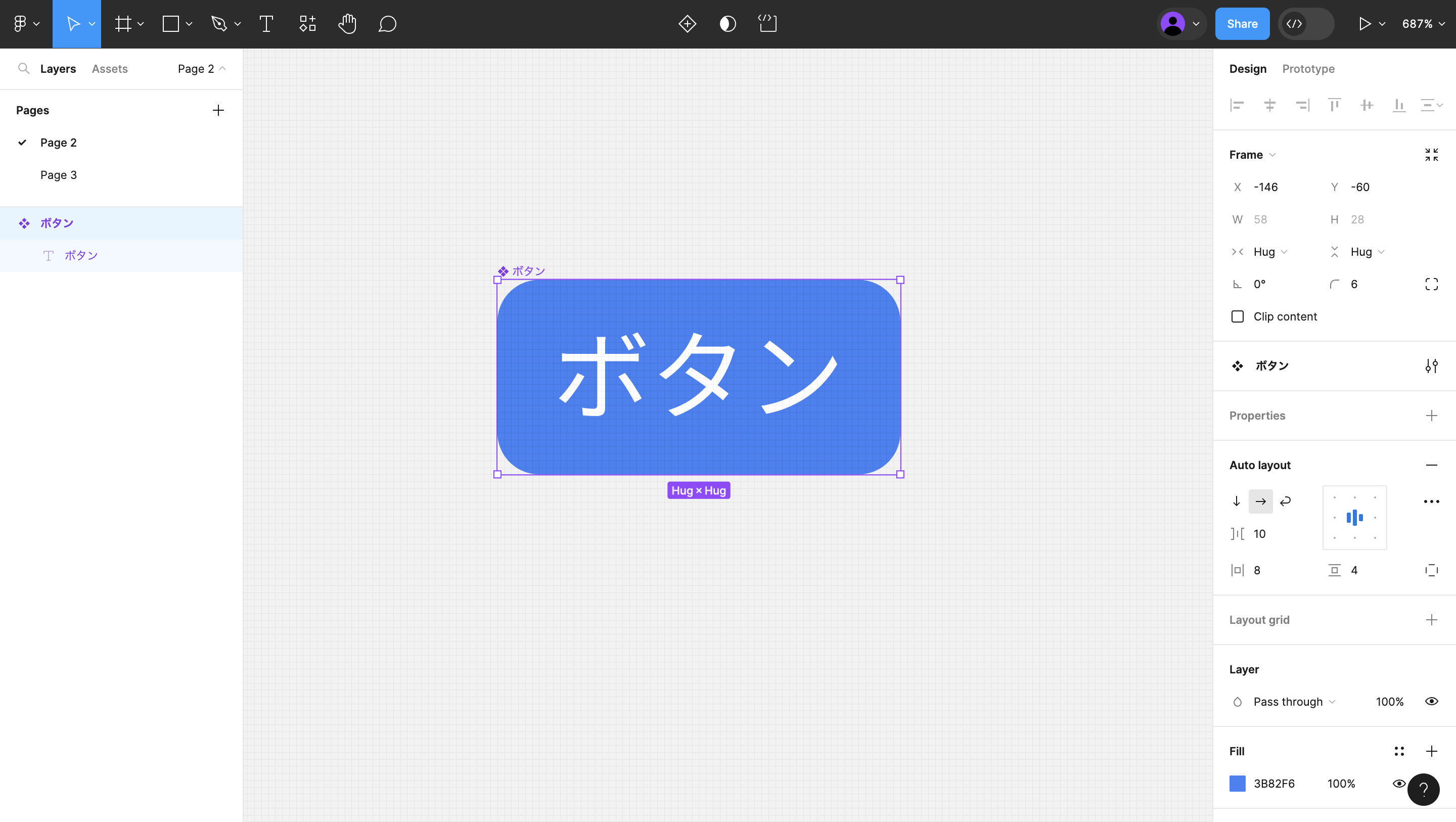Toggle visibility of the Fill color
This screenshot has width=1456, height=822.
click(x=1399, y=784)
